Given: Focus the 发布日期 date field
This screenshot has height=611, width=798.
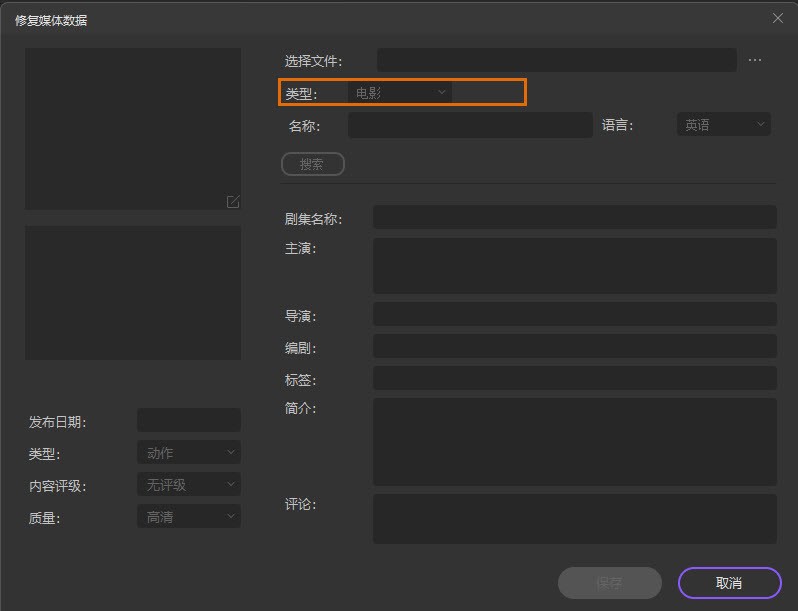Looking at the screenshot, I should point(189,420).
